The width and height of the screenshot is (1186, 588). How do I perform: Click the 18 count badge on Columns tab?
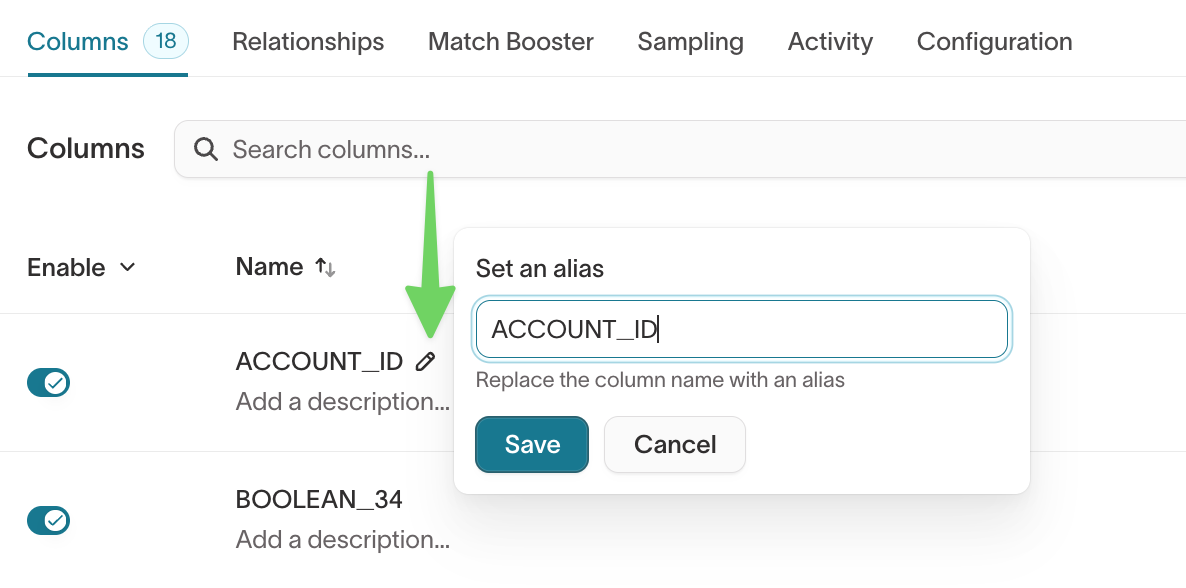coord(166,41)
